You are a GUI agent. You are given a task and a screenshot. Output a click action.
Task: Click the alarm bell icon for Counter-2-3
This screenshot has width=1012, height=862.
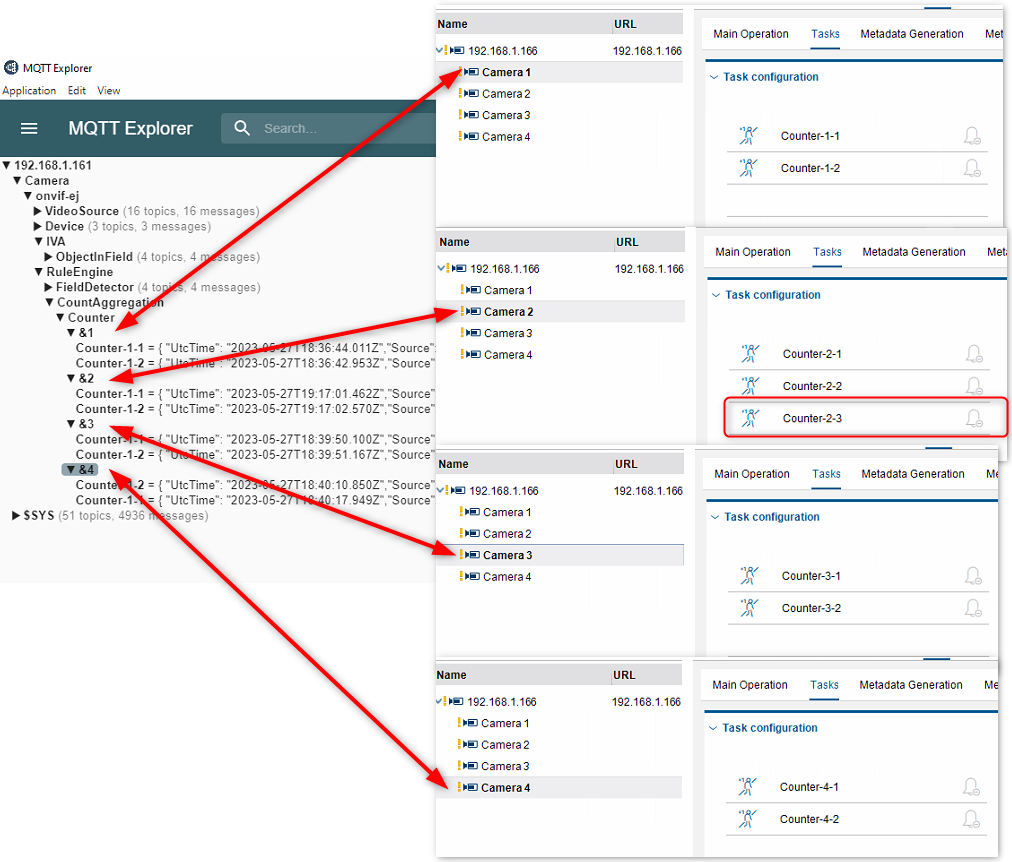[975, 418]
